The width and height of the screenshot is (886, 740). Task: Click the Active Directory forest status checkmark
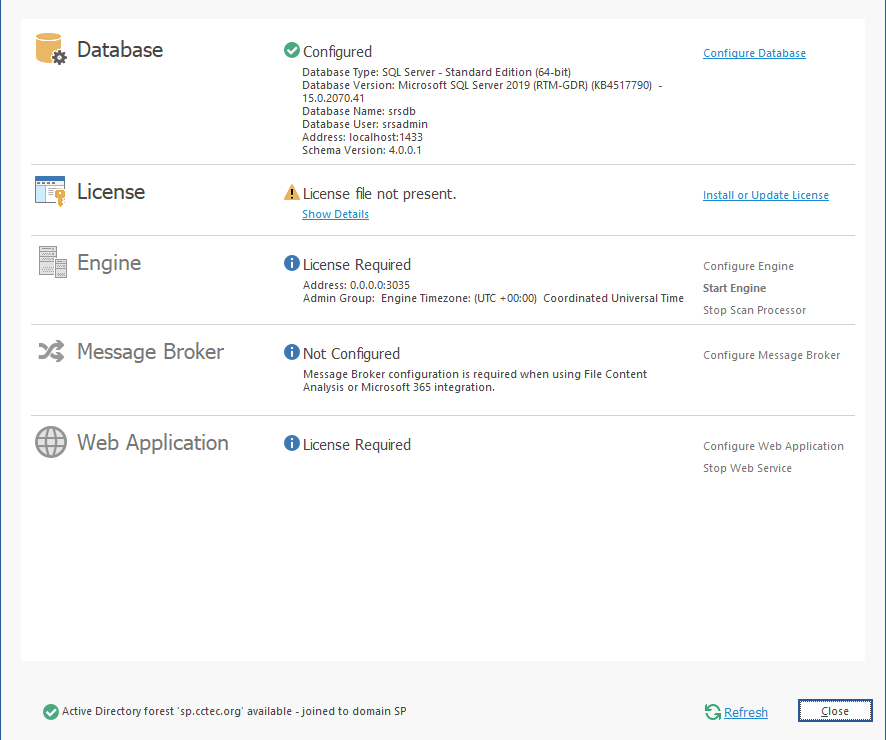(x=50, y=712)
